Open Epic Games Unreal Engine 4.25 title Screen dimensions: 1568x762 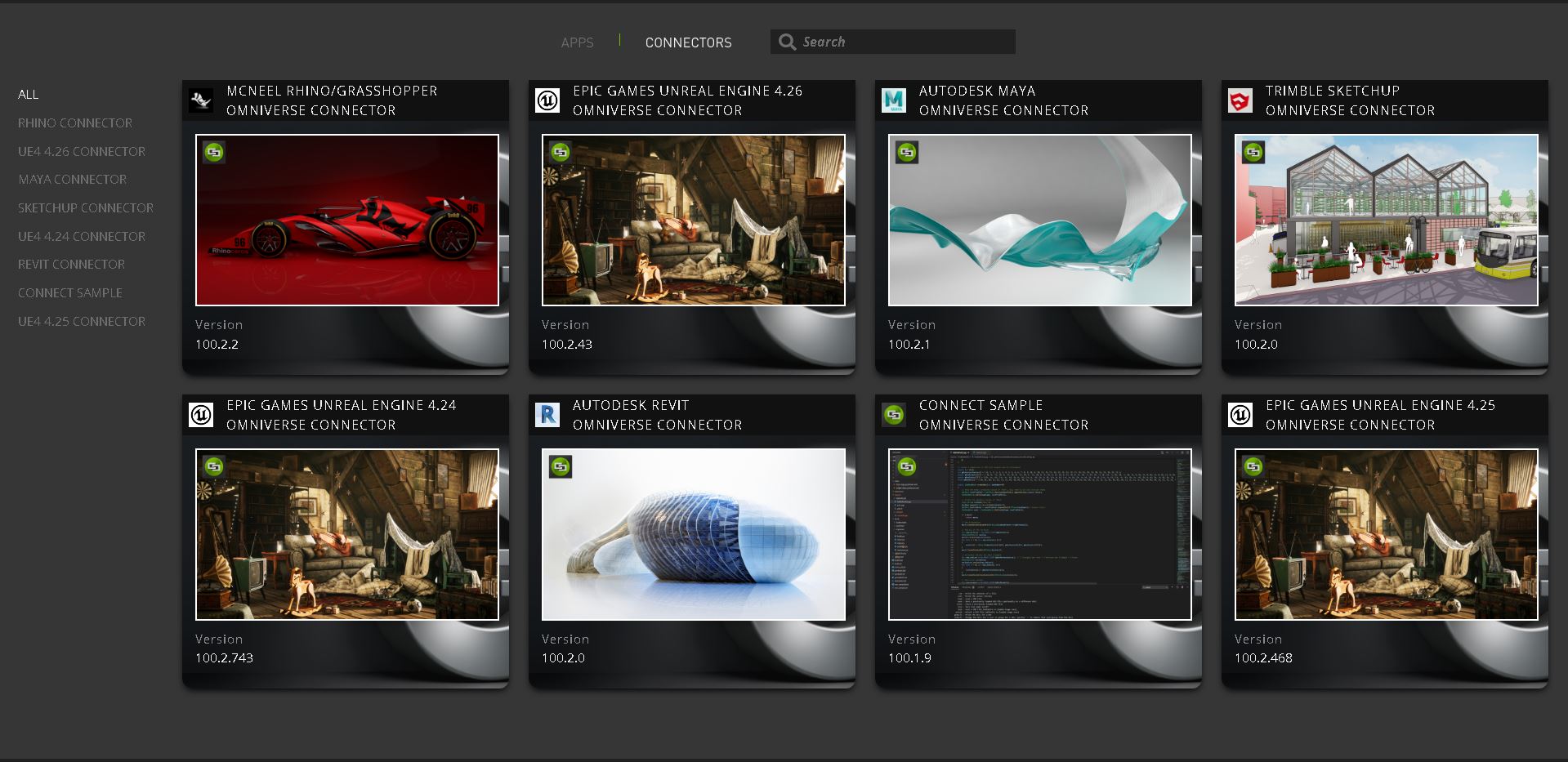click(x=1380, y=415)
